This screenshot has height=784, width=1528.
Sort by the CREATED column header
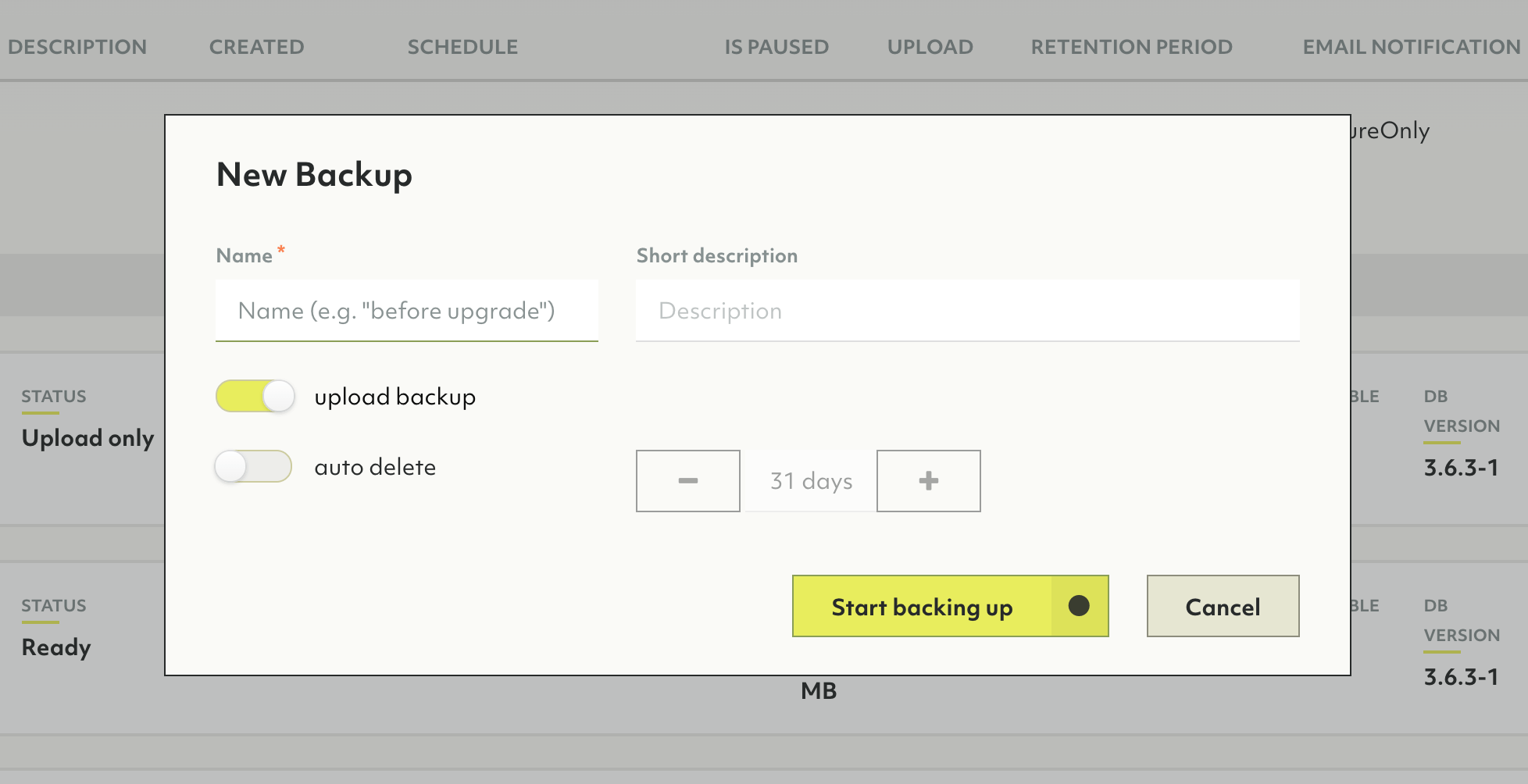256,47
